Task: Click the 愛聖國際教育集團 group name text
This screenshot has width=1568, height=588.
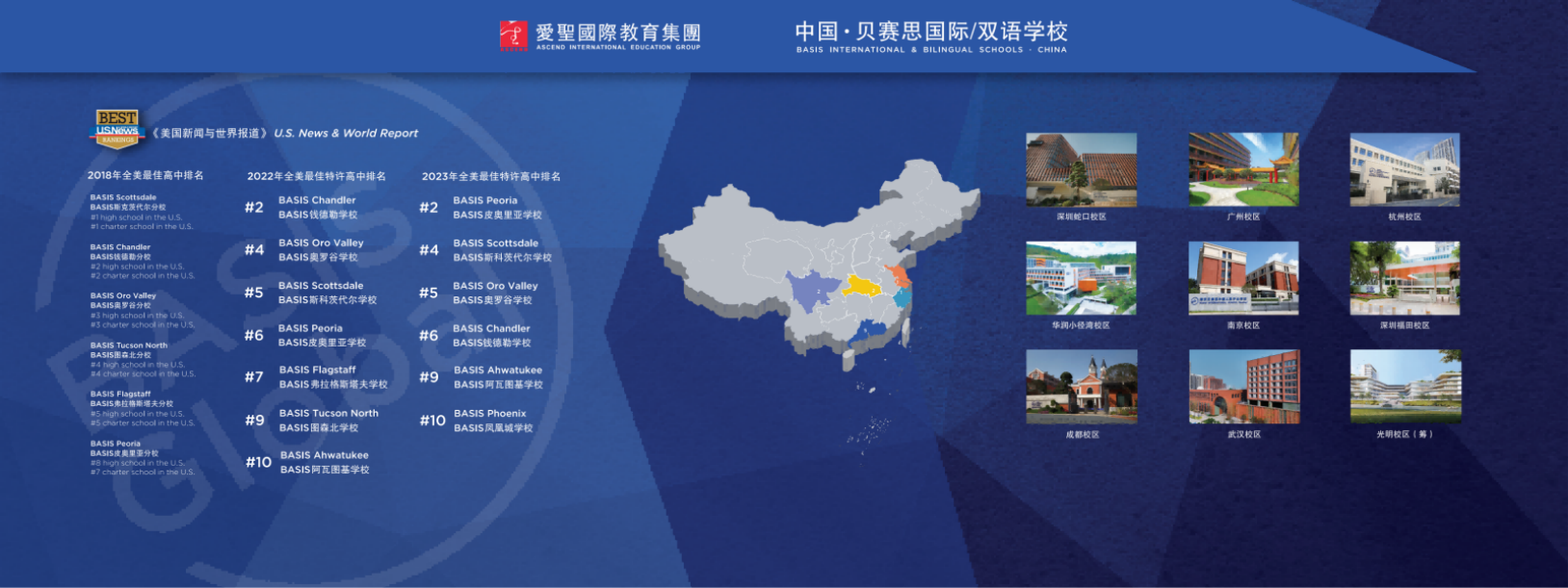Action: pos(618,33)
